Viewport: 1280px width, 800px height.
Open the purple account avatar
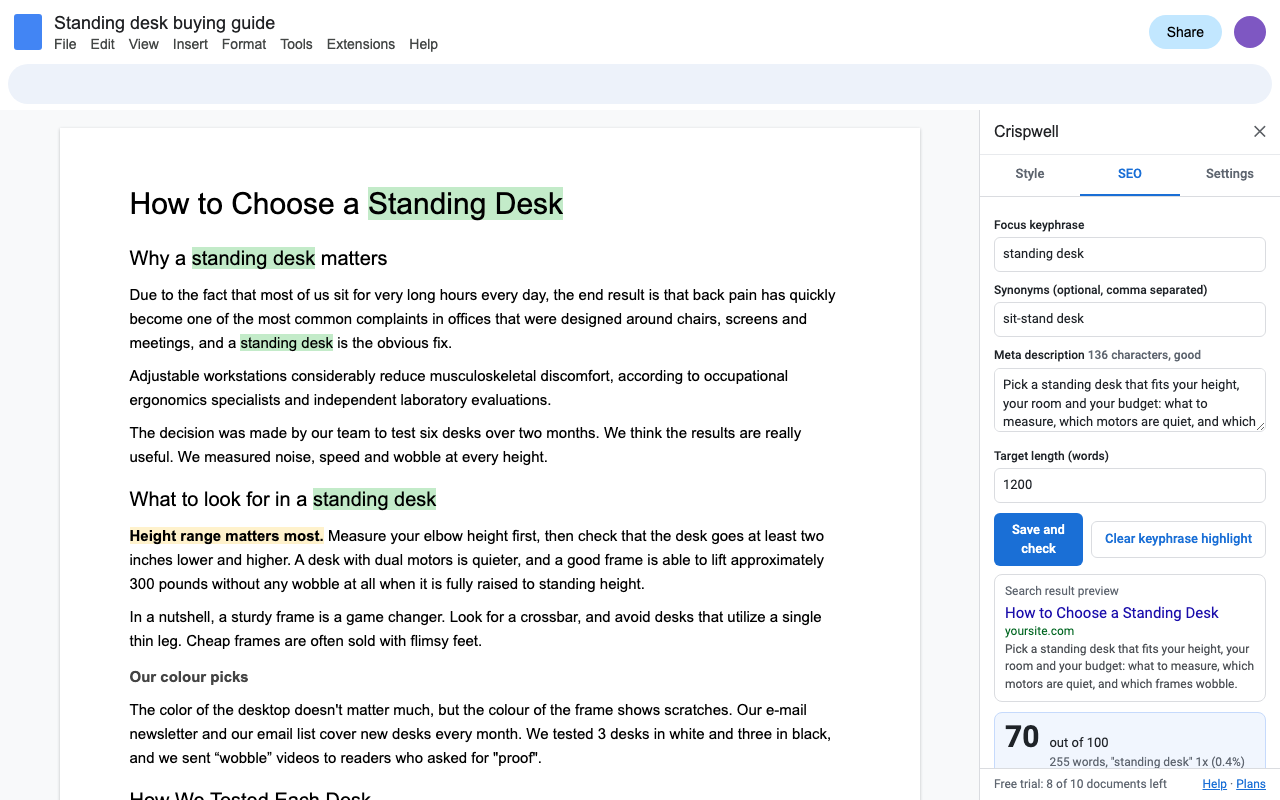pyautogui.click(x=1250, y=32)
